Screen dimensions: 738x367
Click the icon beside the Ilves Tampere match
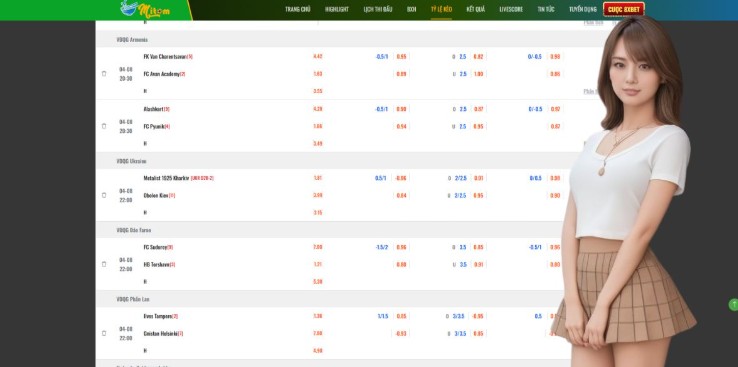coord(104,333)
